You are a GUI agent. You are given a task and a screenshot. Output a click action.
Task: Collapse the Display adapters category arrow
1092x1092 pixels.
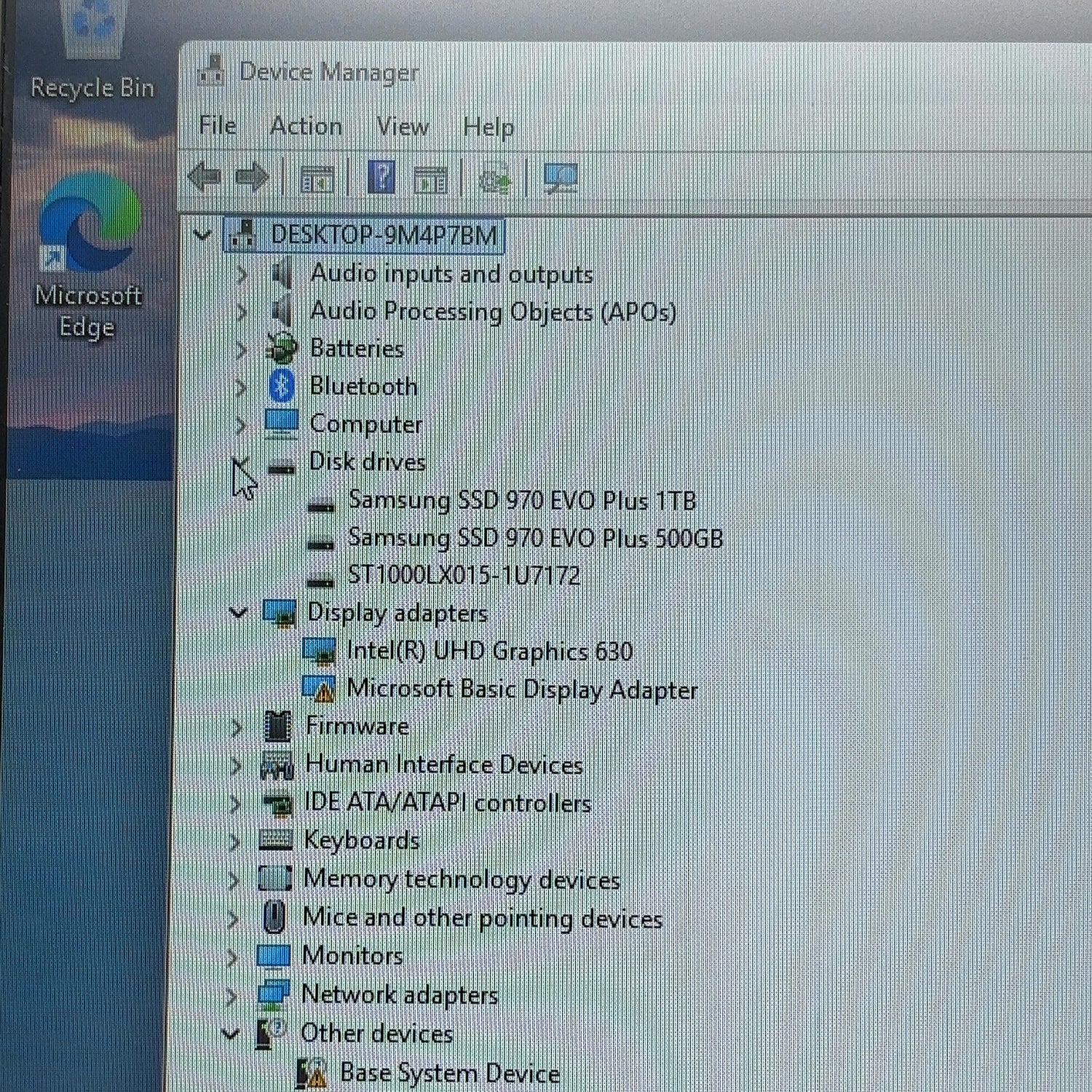coord(238,613)
